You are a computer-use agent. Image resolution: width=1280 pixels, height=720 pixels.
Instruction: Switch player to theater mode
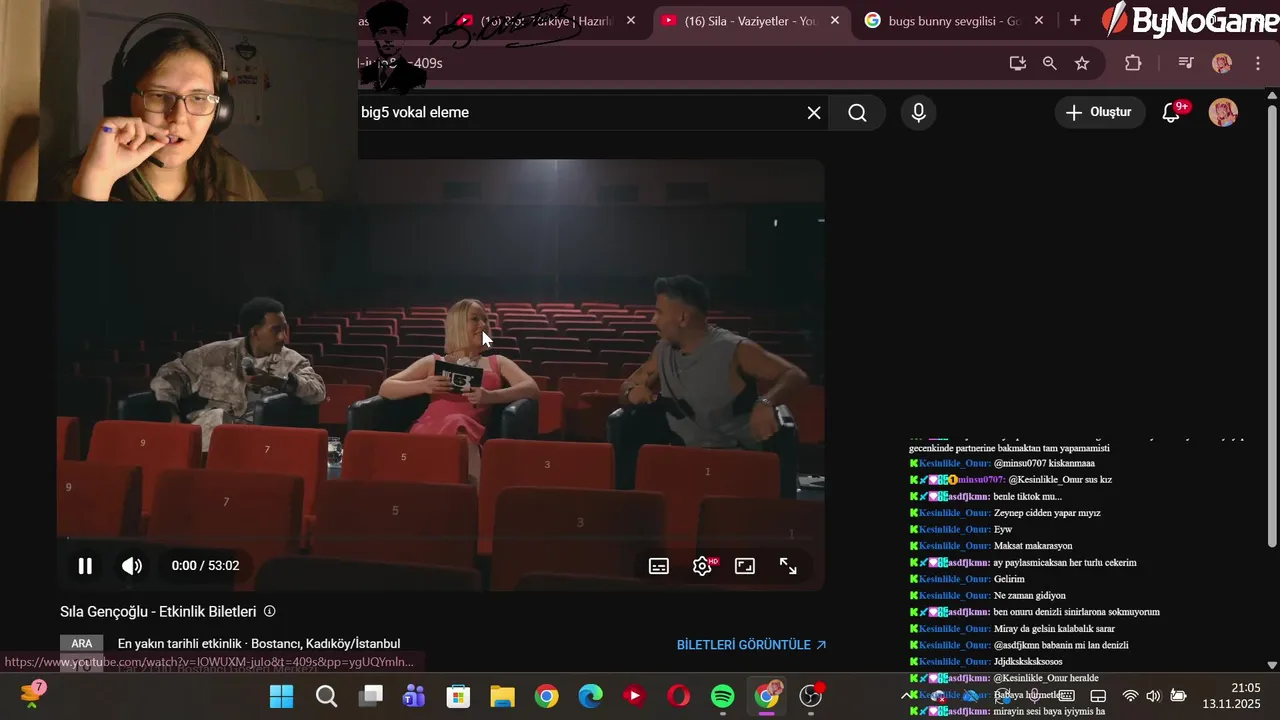745,566
